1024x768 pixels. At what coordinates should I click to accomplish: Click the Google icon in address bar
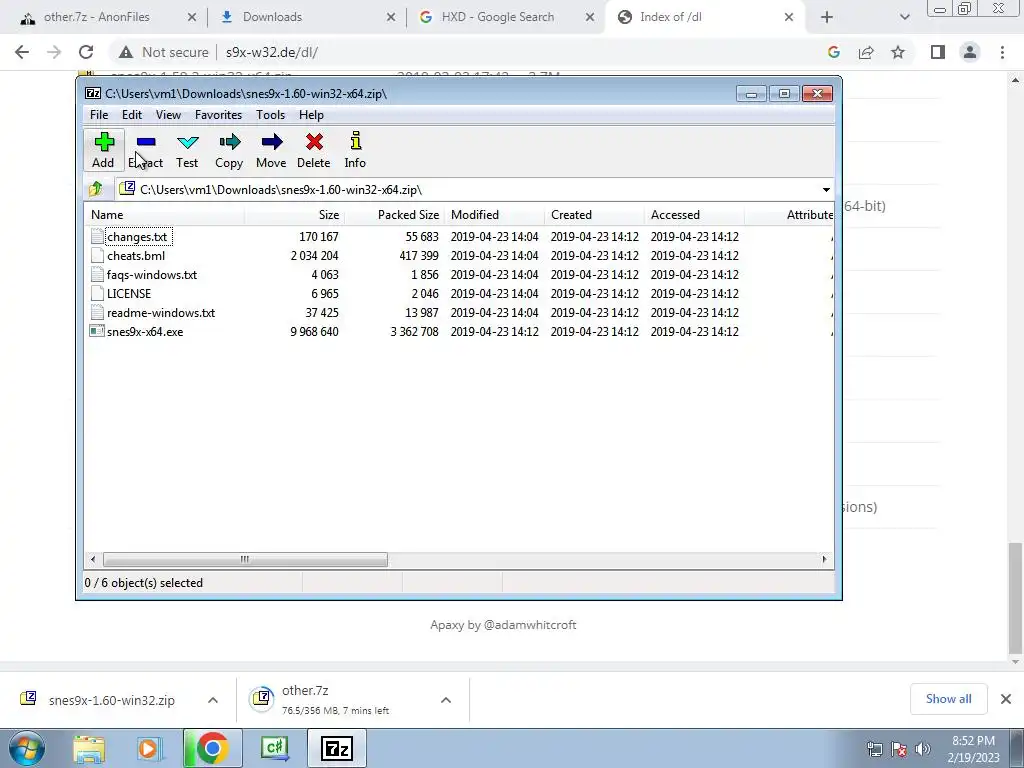click(834, 52)
